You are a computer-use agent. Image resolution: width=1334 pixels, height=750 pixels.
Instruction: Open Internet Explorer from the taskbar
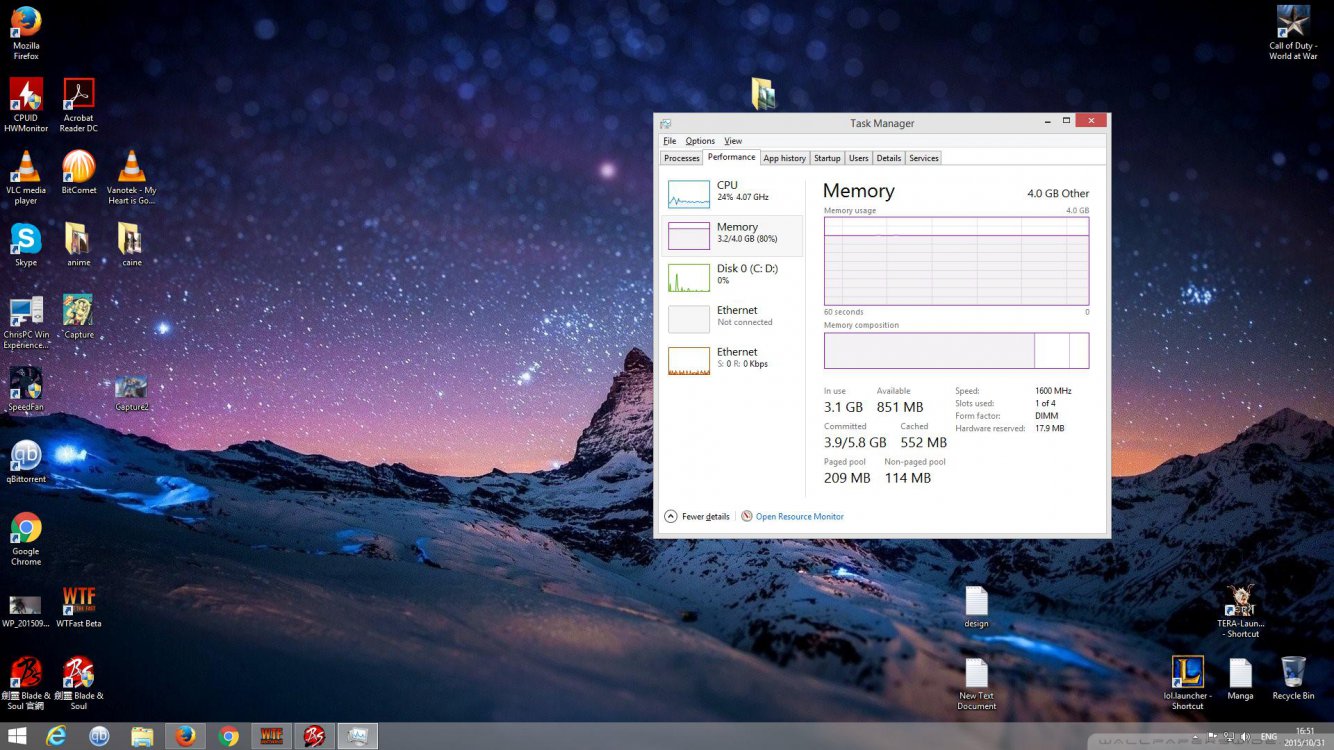click(57, 736)
